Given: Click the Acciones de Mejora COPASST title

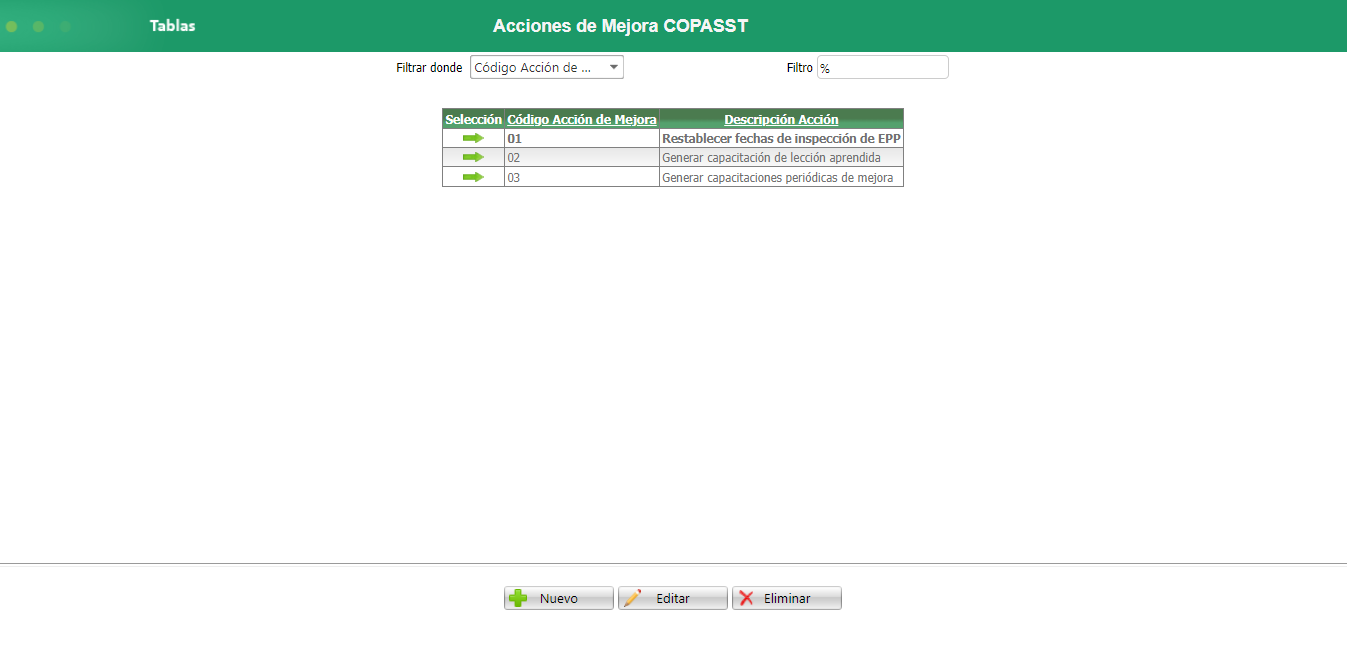Looking at the screenshot, I should 621,26.
